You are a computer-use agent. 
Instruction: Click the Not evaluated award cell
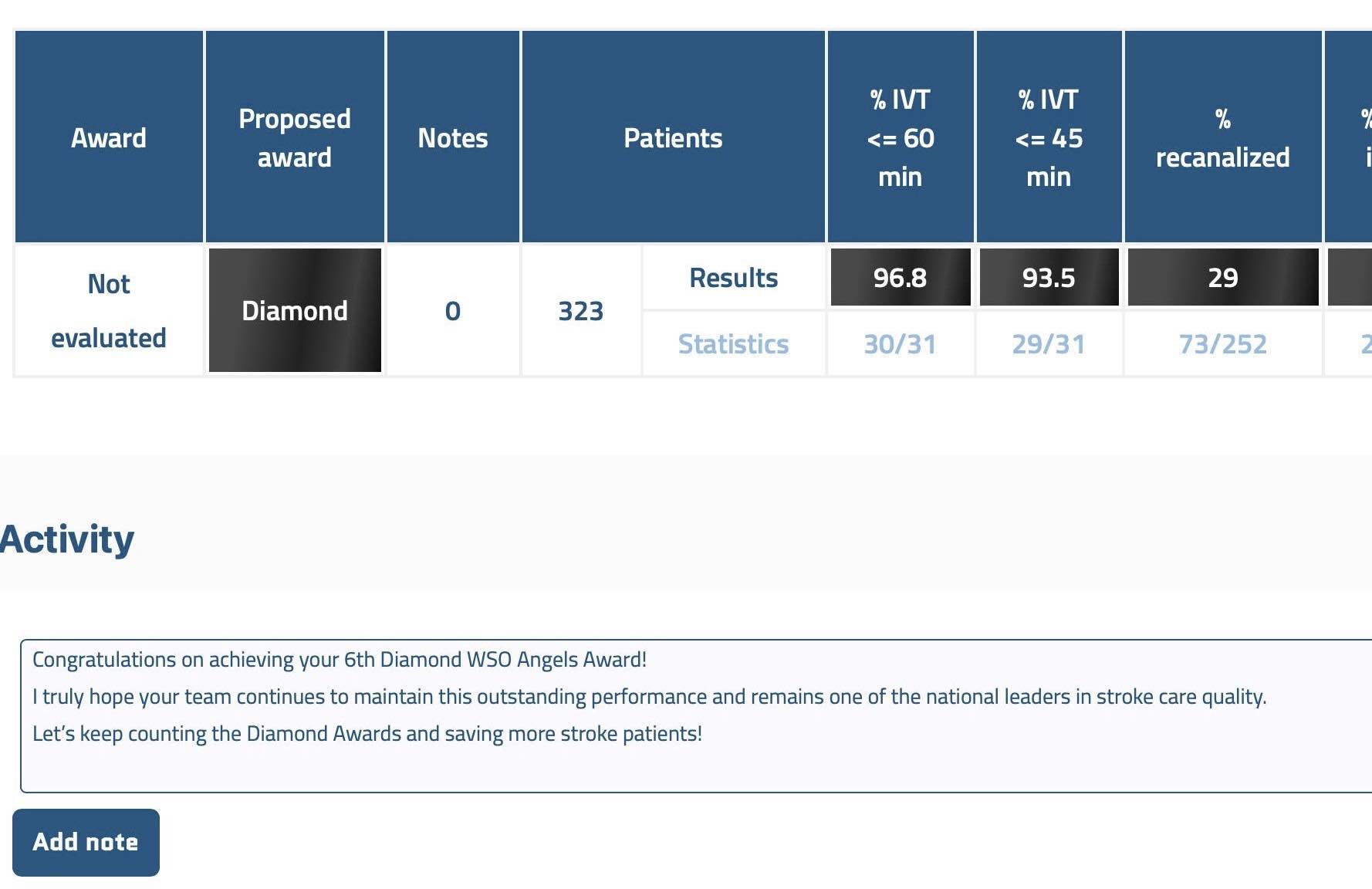point(109,310)
